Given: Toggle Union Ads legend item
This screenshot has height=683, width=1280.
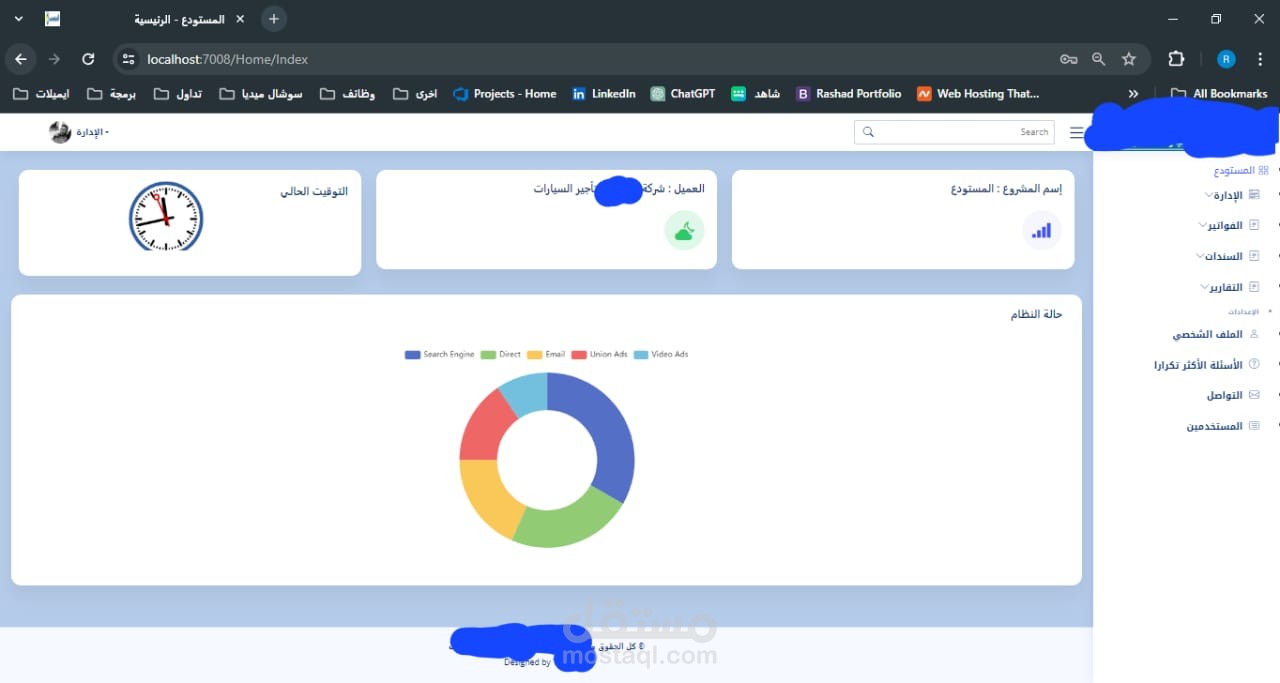Looking at the screenshot, I should click(599, 354).
